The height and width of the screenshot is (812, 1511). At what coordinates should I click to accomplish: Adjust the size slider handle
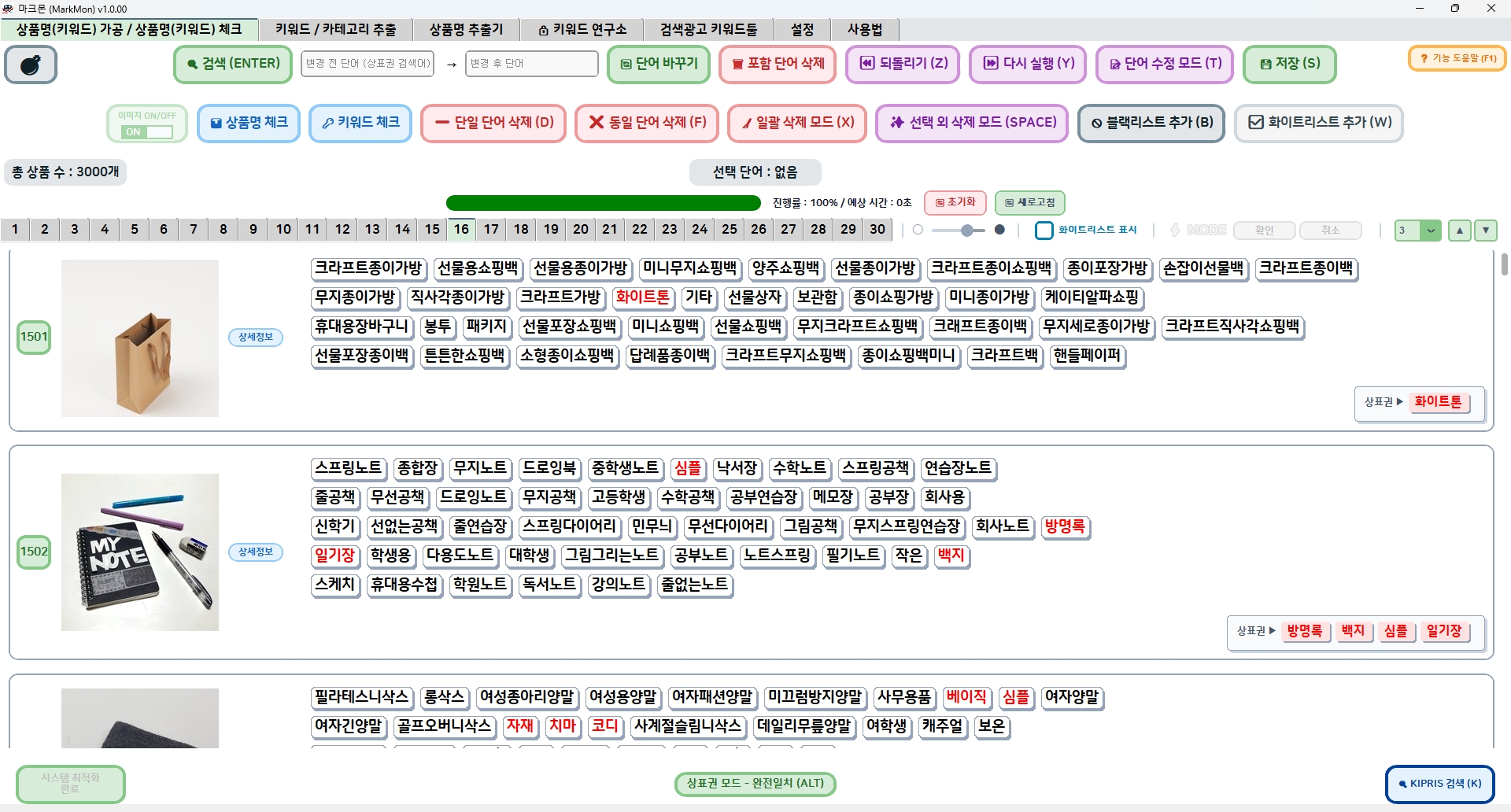click(x=967, y=231)
